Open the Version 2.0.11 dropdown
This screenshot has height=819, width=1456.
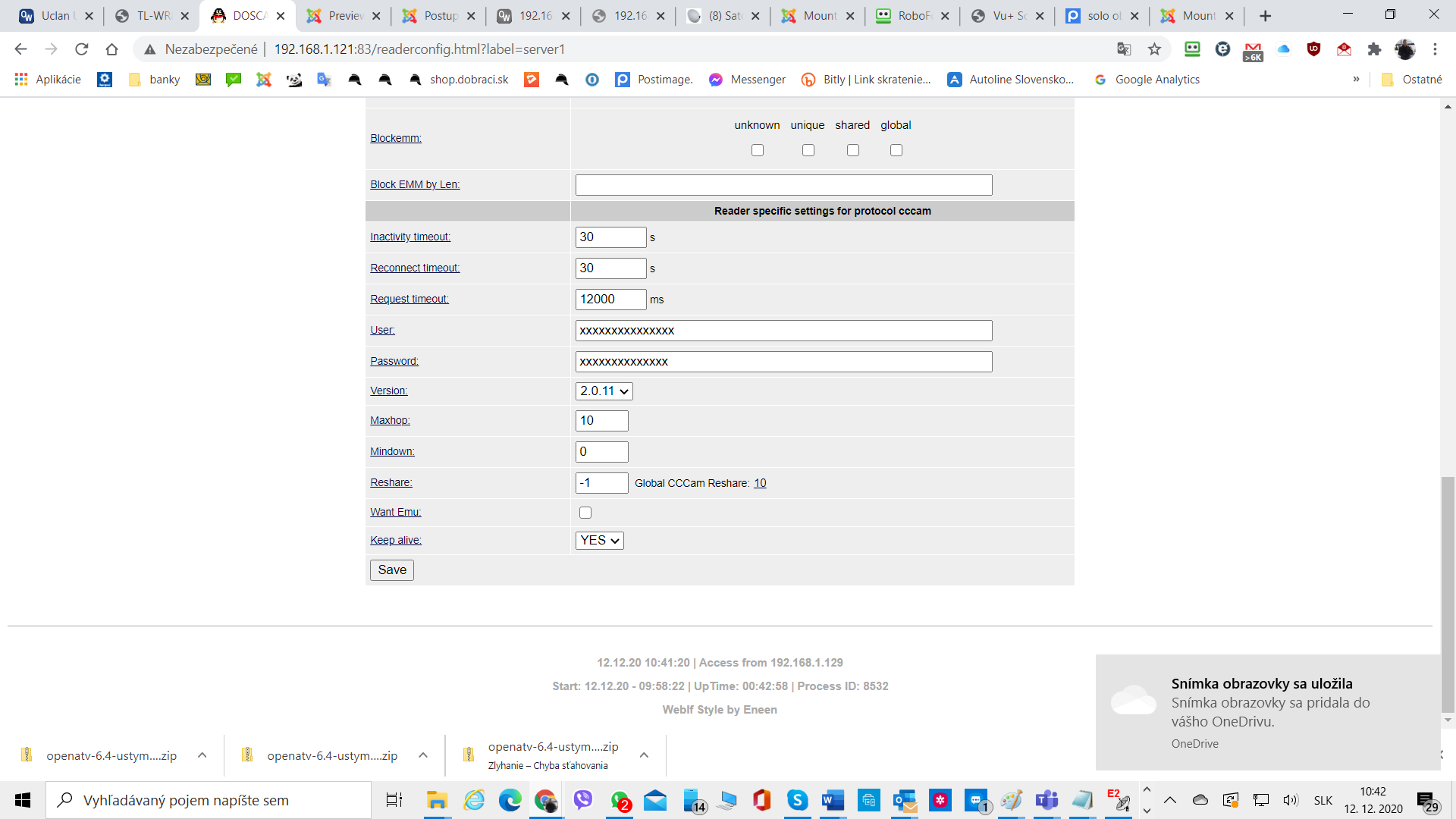coord(604,391)
